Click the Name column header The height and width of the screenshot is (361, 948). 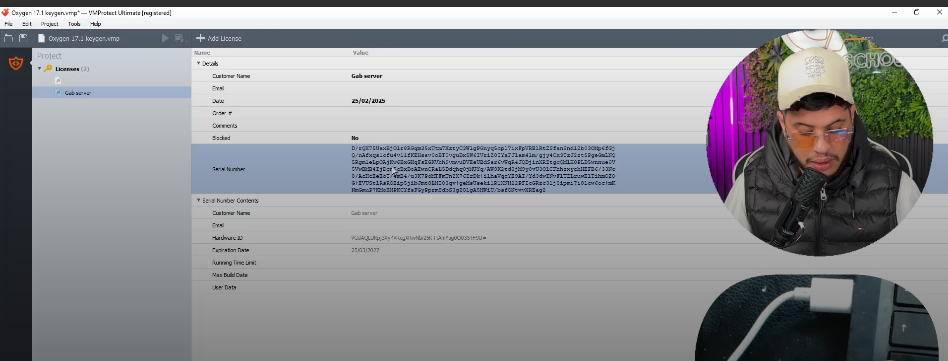click(202, 53)
